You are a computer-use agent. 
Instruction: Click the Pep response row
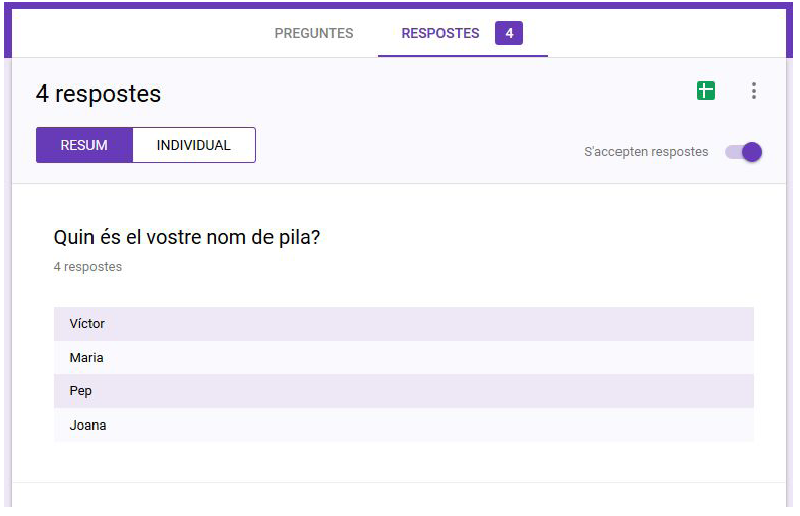pyautogui.click(x=403, y=391)
